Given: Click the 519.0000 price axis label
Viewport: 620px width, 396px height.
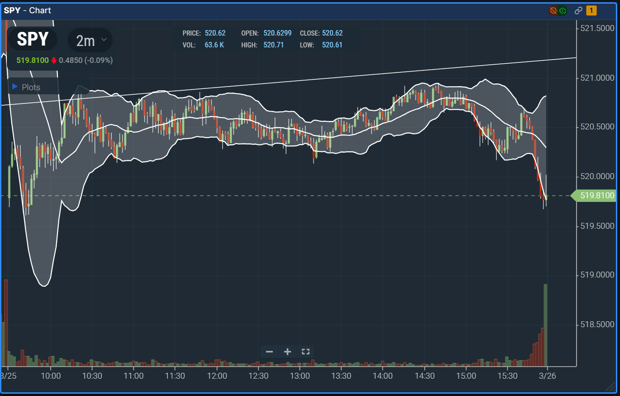Looking at the screenshot, I should click(x=597, y=275).
